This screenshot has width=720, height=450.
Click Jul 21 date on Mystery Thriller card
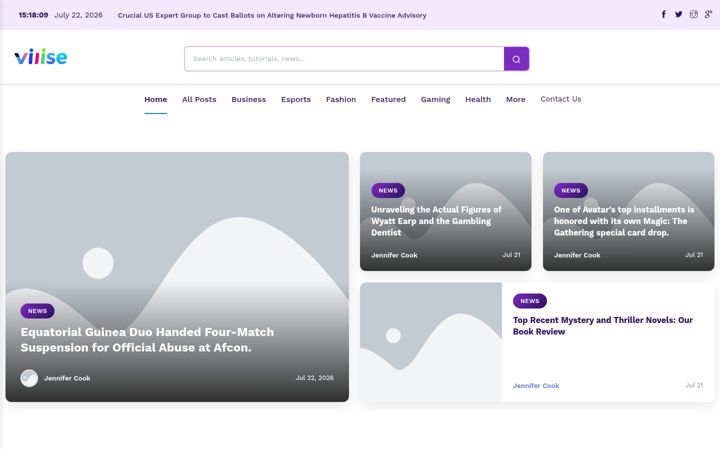[x=694, y=385]
